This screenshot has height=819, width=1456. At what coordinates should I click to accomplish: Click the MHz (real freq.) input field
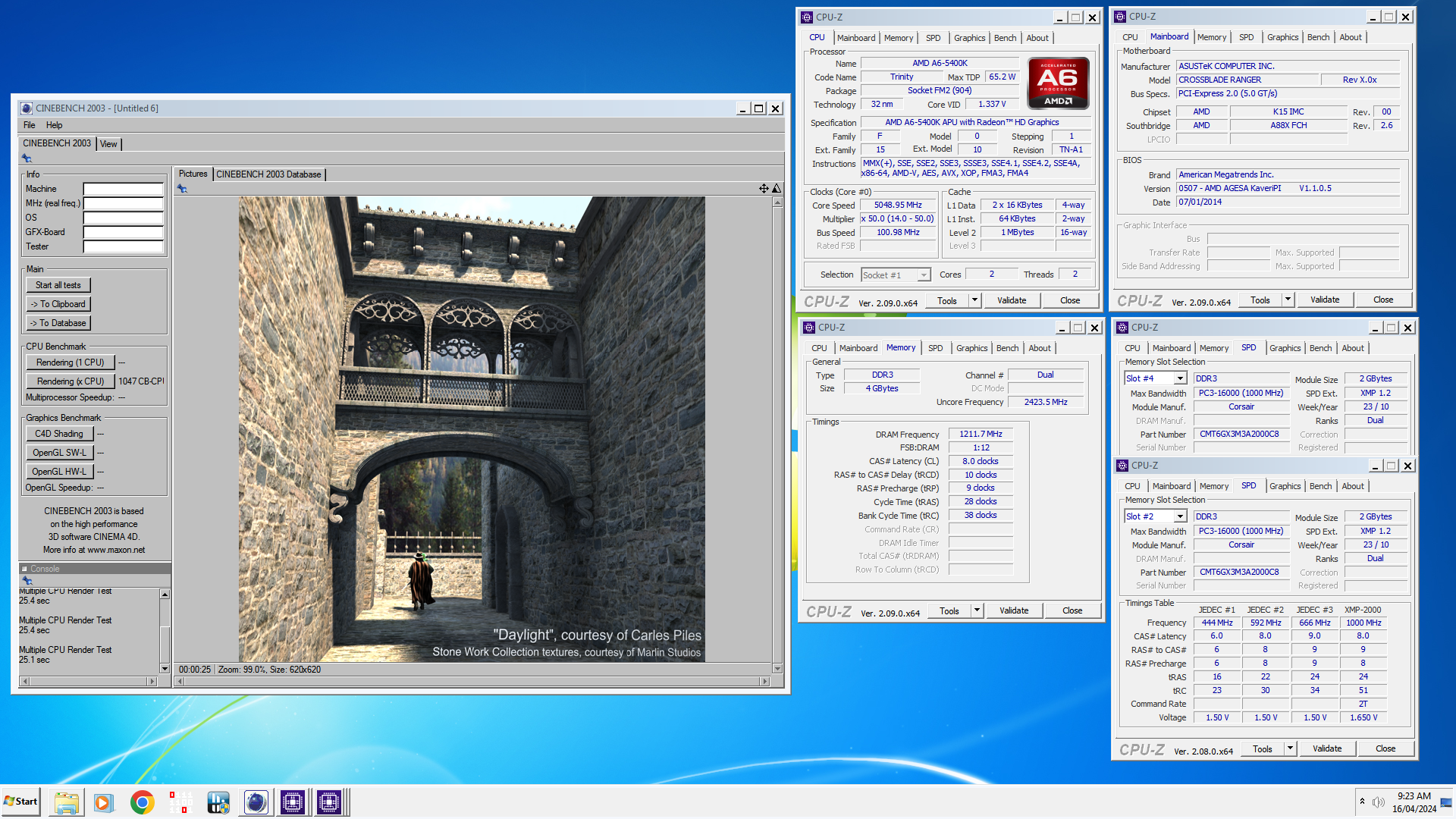(x=123, y=203)
